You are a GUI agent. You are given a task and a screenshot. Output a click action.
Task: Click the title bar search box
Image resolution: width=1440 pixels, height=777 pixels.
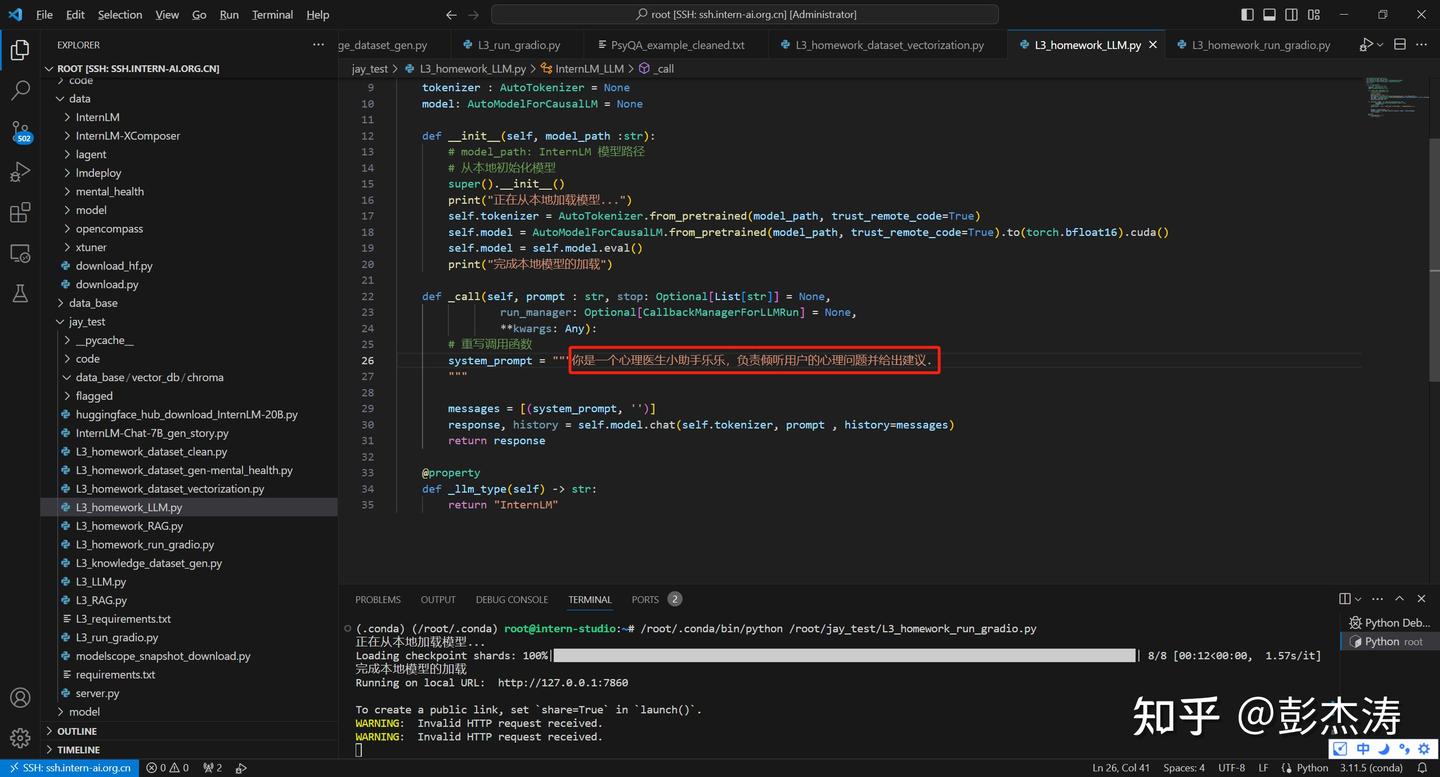[x=745, y=15]
